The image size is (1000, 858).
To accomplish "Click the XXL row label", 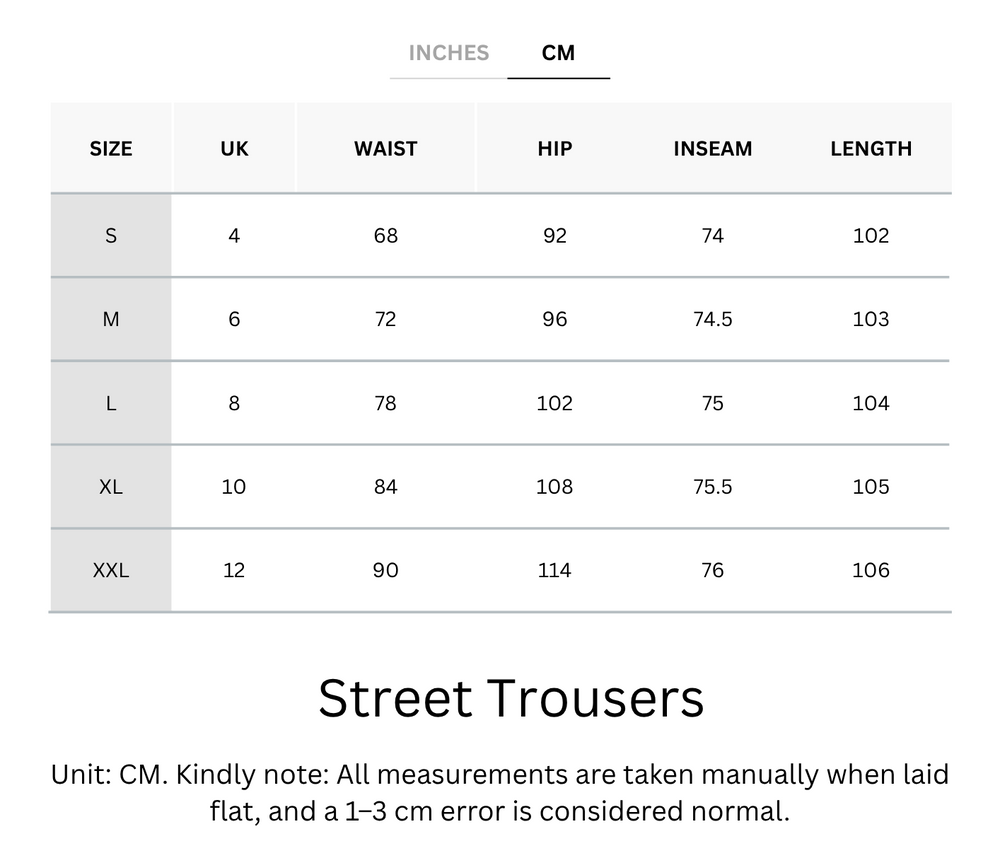I will point(111,570).
